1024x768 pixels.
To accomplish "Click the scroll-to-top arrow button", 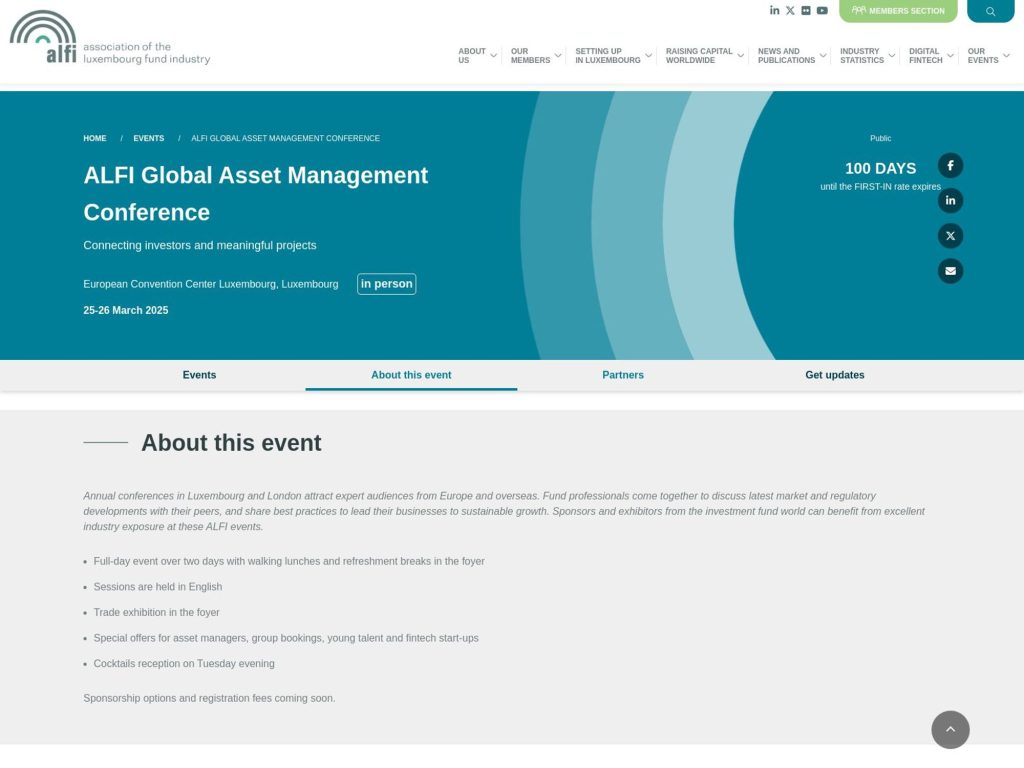I will point(950,730).
